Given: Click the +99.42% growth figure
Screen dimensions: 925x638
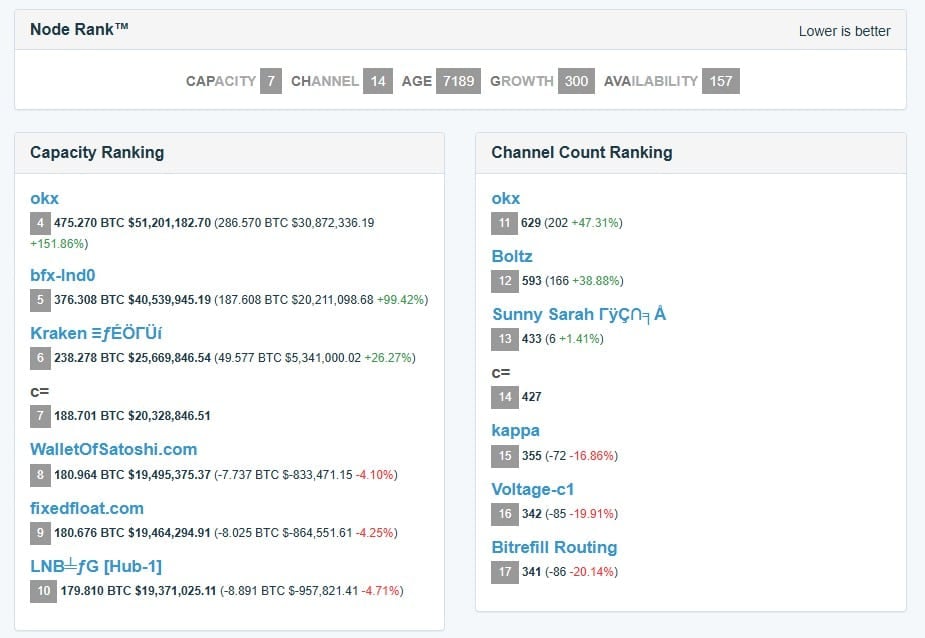Looking at the screenshot, I should pos(401,300).
